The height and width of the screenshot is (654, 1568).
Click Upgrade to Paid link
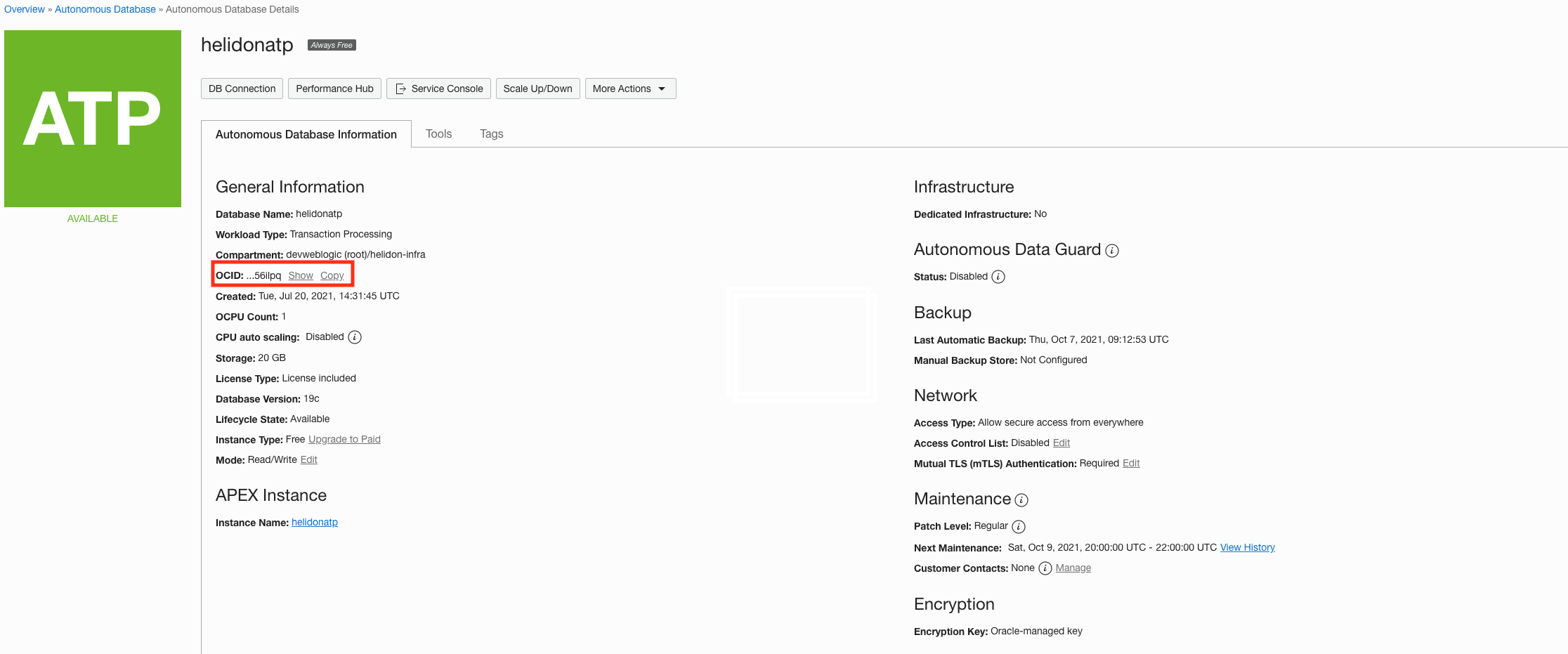click(344, 439)
